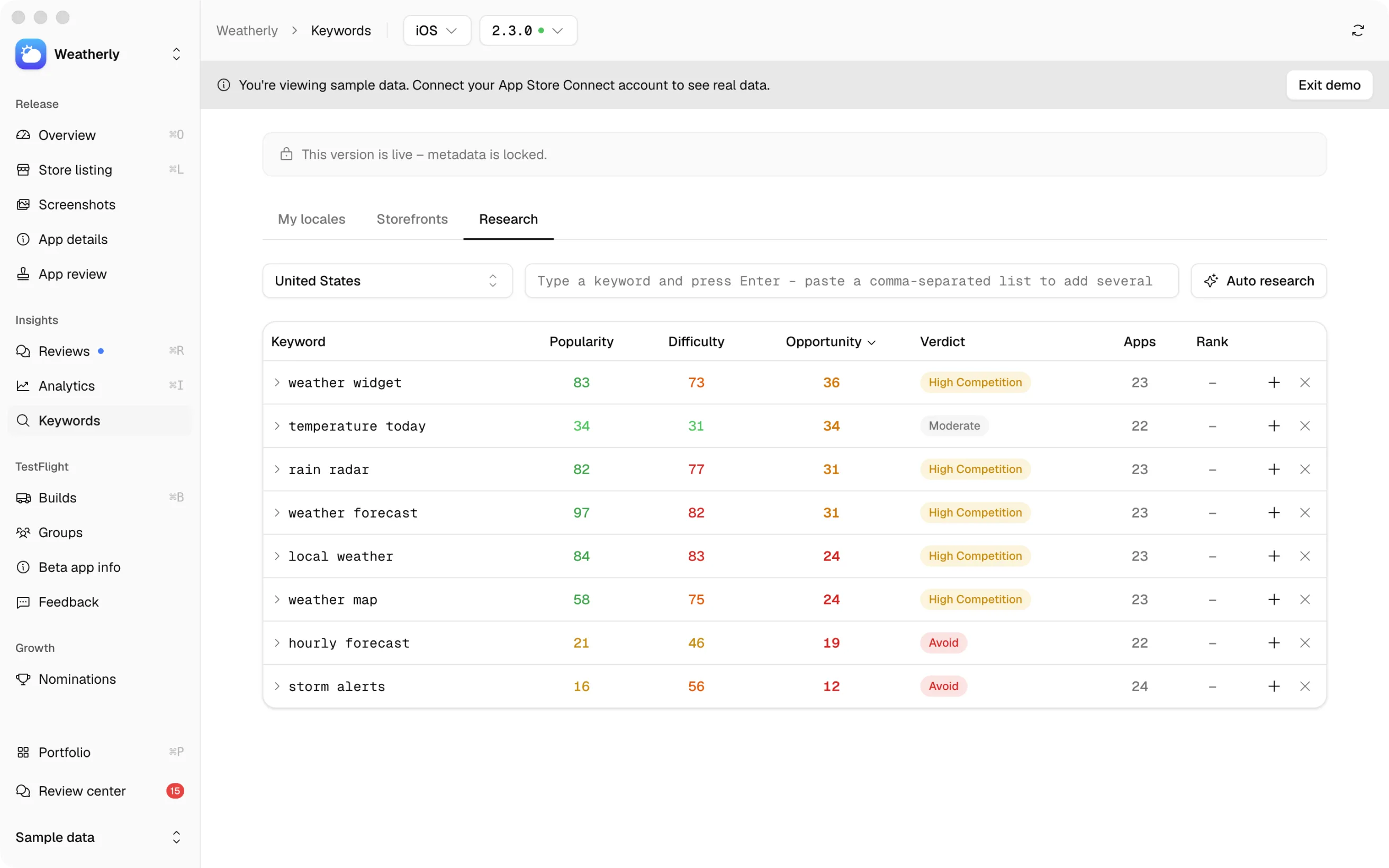Click the 'Moderate' verdict badge

[x=954, y=426]
